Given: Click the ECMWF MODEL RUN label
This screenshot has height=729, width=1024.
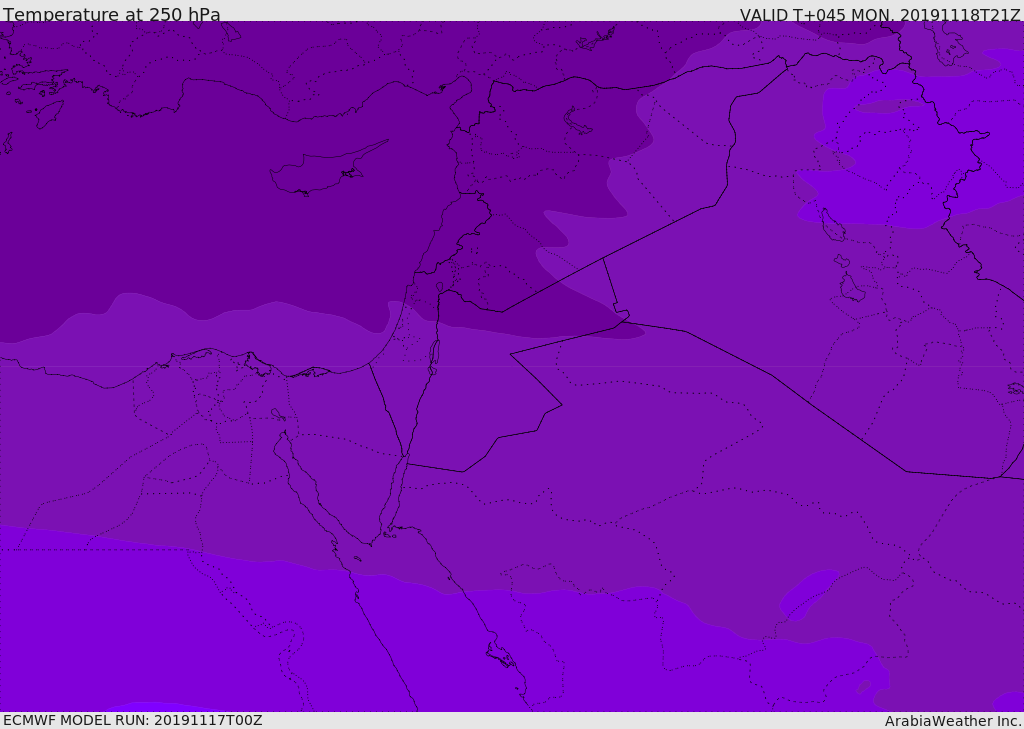Looking at the screenshot, I should coord(133,720).
